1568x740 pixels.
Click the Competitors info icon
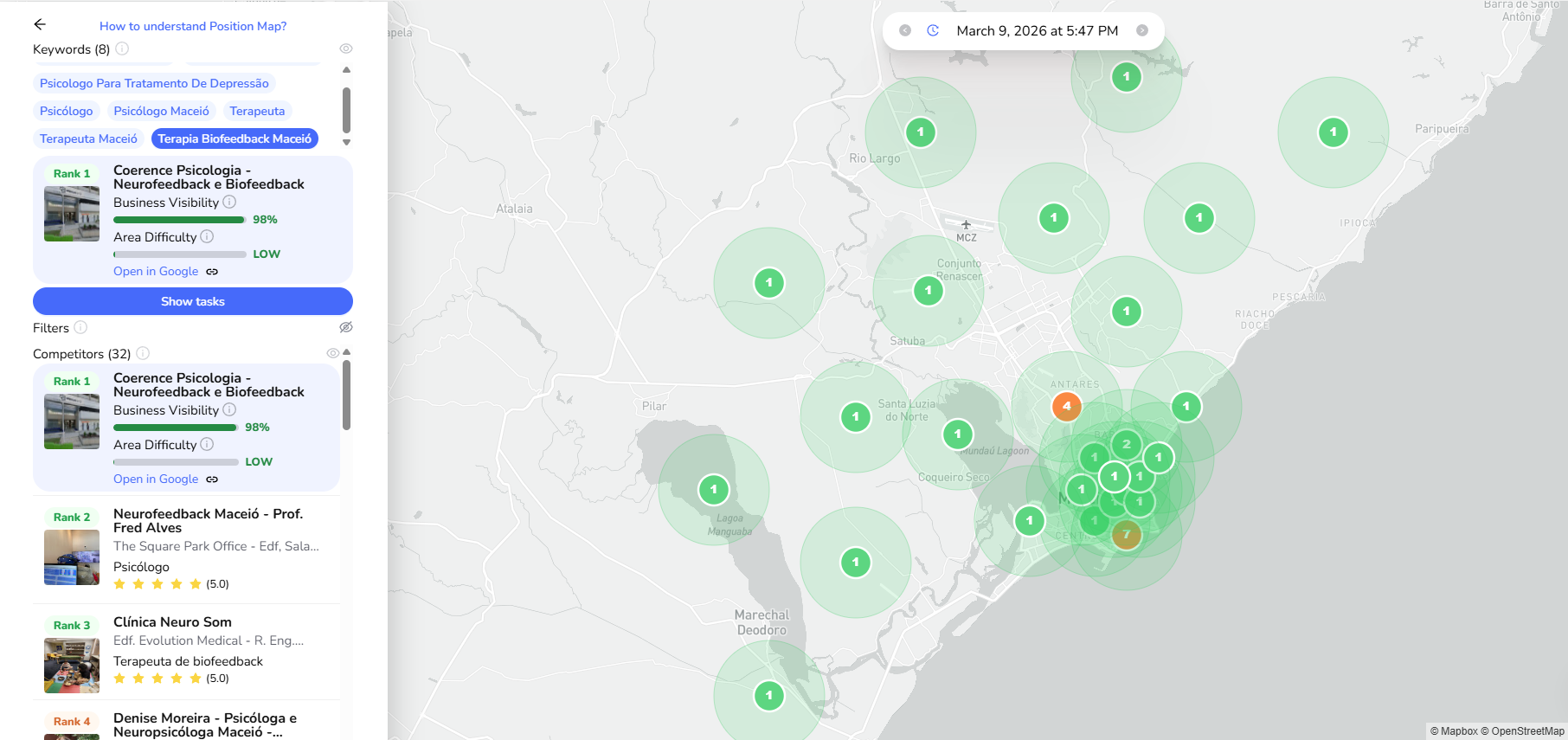click(x=143, y=353)
